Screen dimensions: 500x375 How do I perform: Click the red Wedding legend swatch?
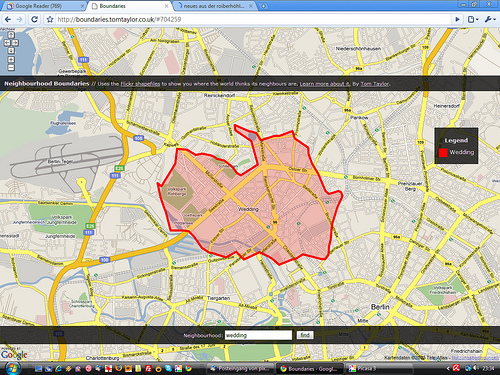click(443, 153)
